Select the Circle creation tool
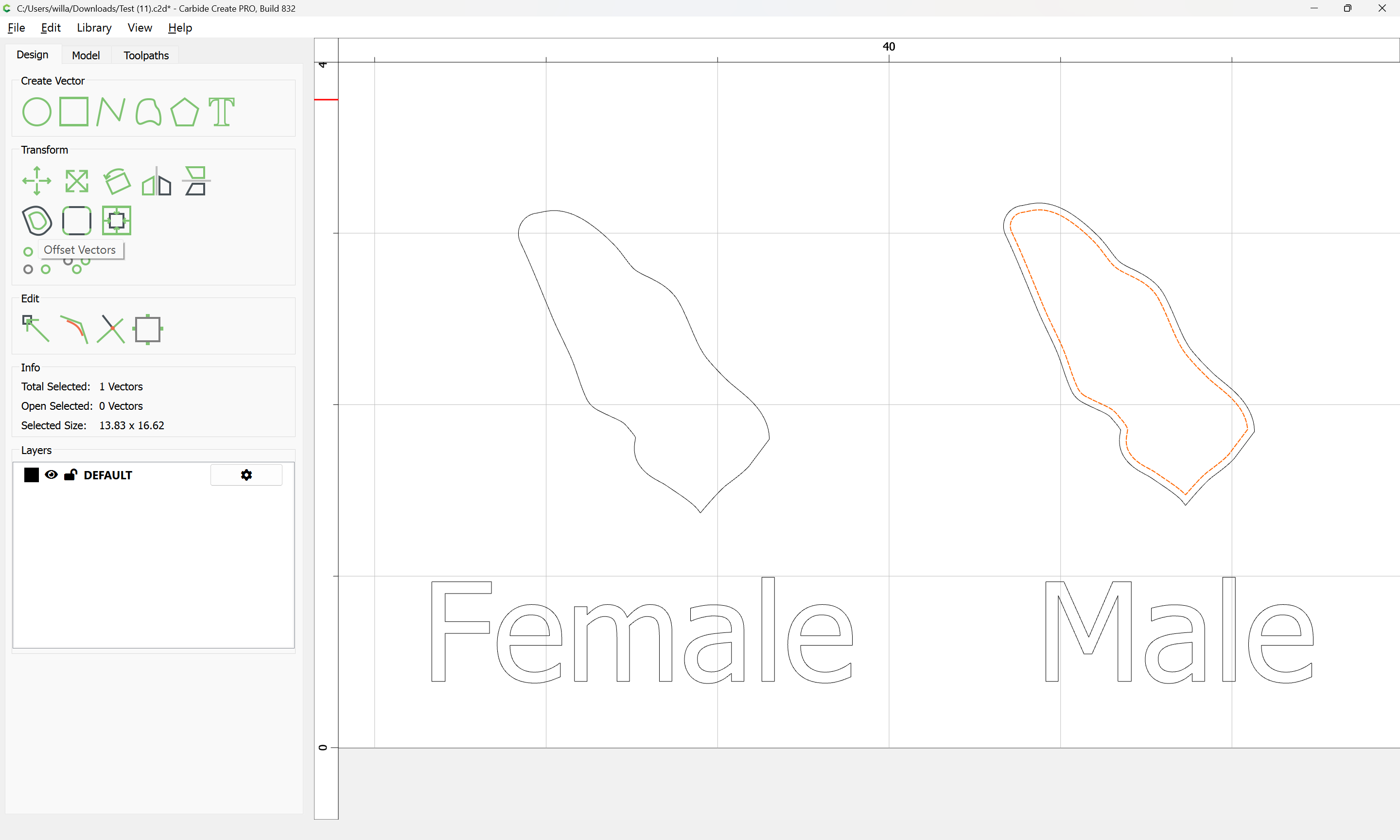The height and width of the screenshot is (840, 1400). pos(37,111)
